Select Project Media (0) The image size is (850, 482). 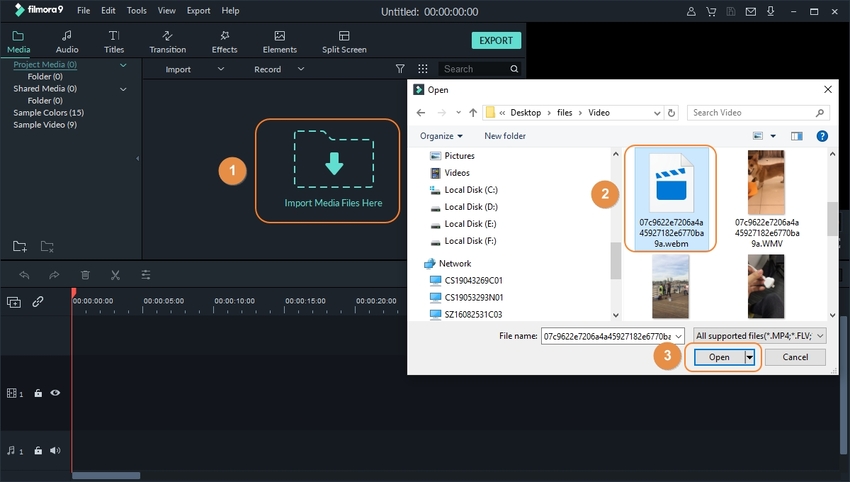[45, 65]
